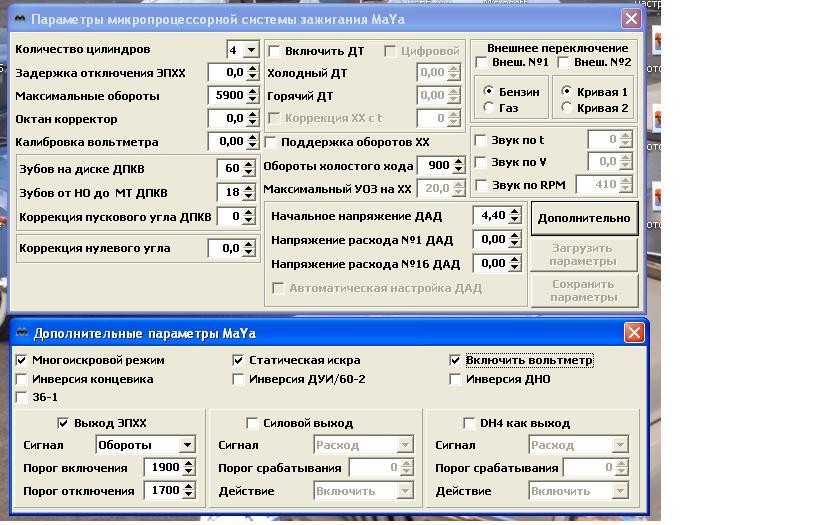This screenshot has height=525, width=840.
Task: Enable DH4 как выход option
Action: (471, 423)
